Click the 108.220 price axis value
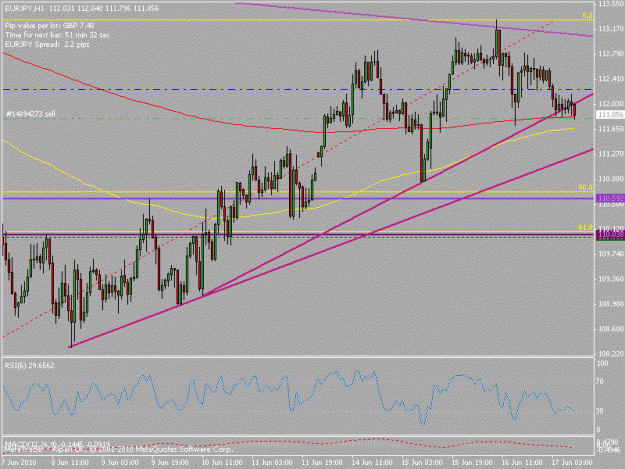The height and width of the screenshot is (469, 625). 611,354
